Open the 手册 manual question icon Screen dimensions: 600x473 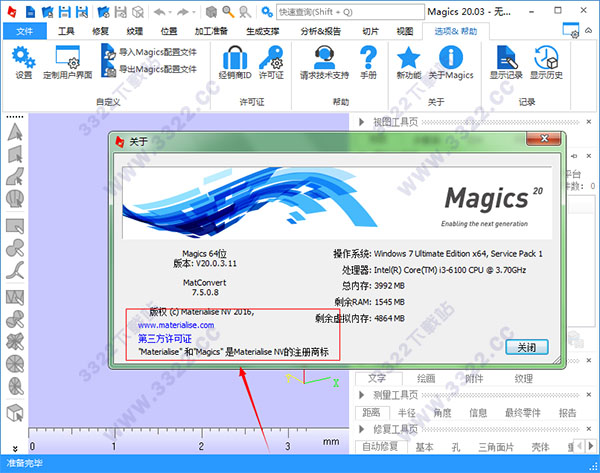(x=368, y=57)
